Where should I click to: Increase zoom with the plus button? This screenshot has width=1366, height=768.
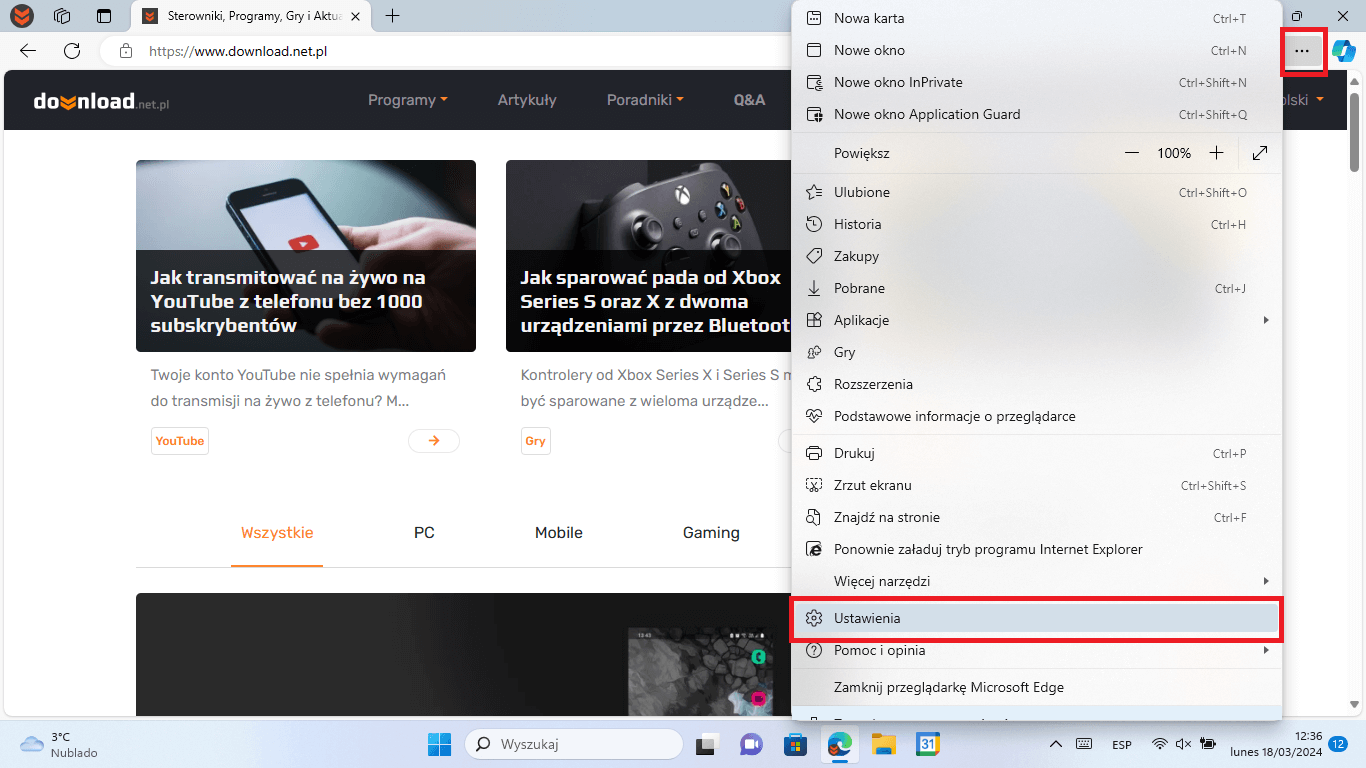(1216, 153)
